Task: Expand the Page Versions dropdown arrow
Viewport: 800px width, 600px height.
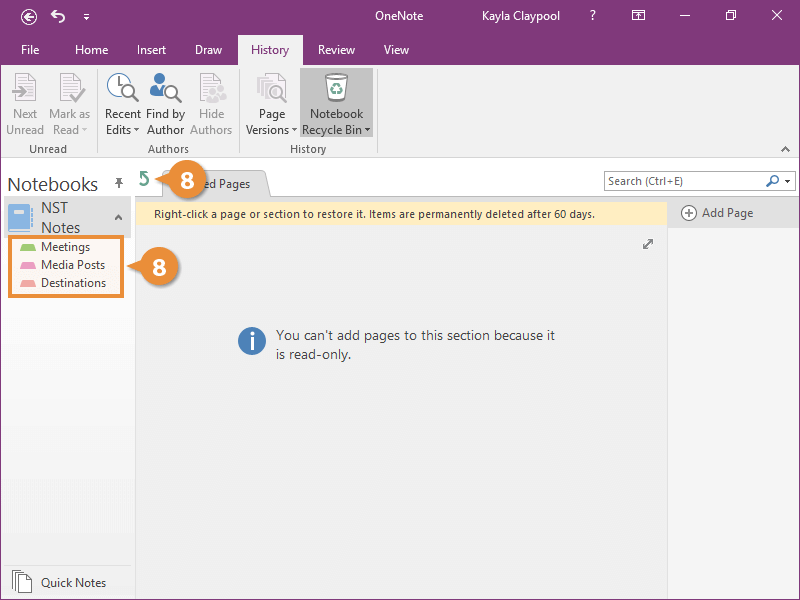Action: (x=294, y=130)
